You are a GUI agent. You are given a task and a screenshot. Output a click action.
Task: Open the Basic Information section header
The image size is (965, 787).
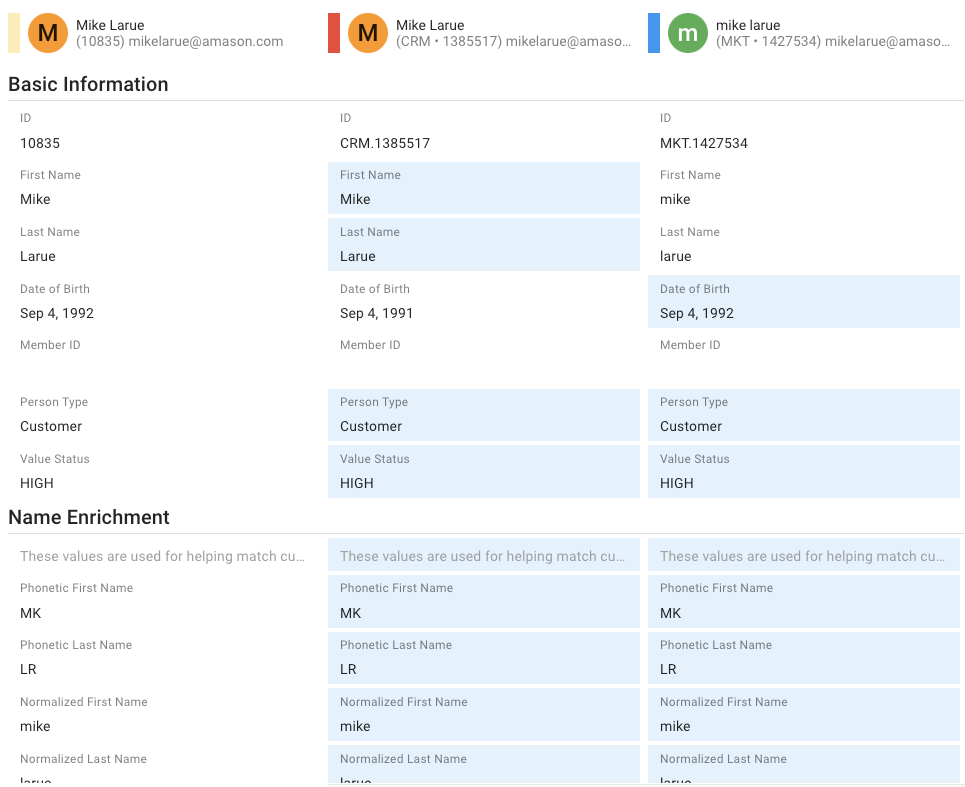point(88,84)
